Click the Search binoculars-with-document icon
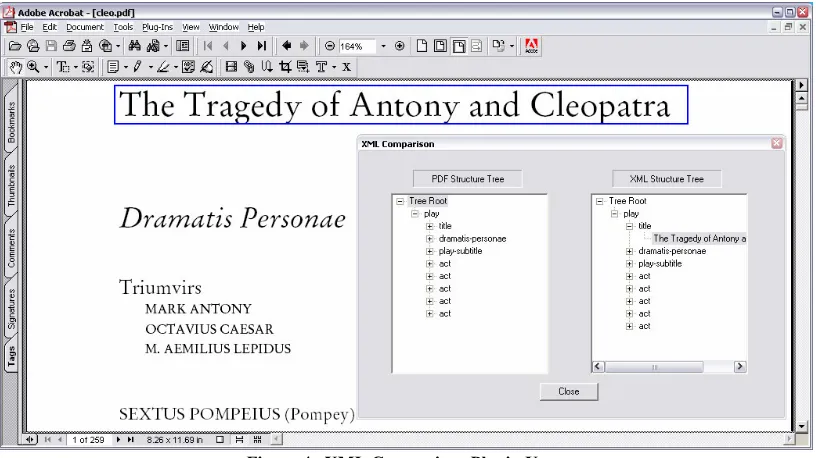This screenshot has height=458, width=816. tap(153, 46)
